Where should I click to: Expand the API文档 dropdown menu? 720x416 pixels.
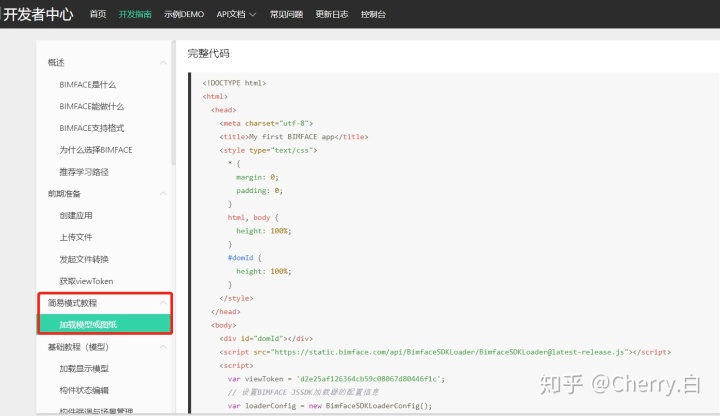236,14
